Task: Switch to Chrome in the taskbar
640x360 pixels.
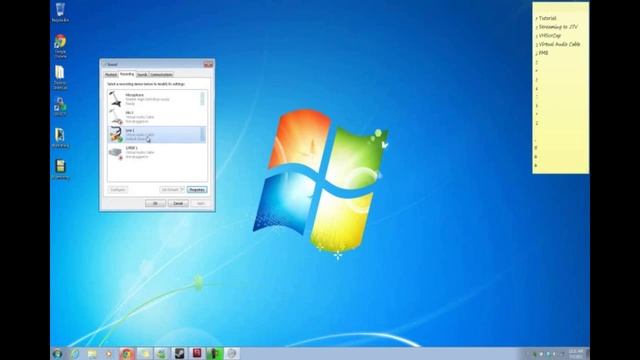Action: [127, 353]
